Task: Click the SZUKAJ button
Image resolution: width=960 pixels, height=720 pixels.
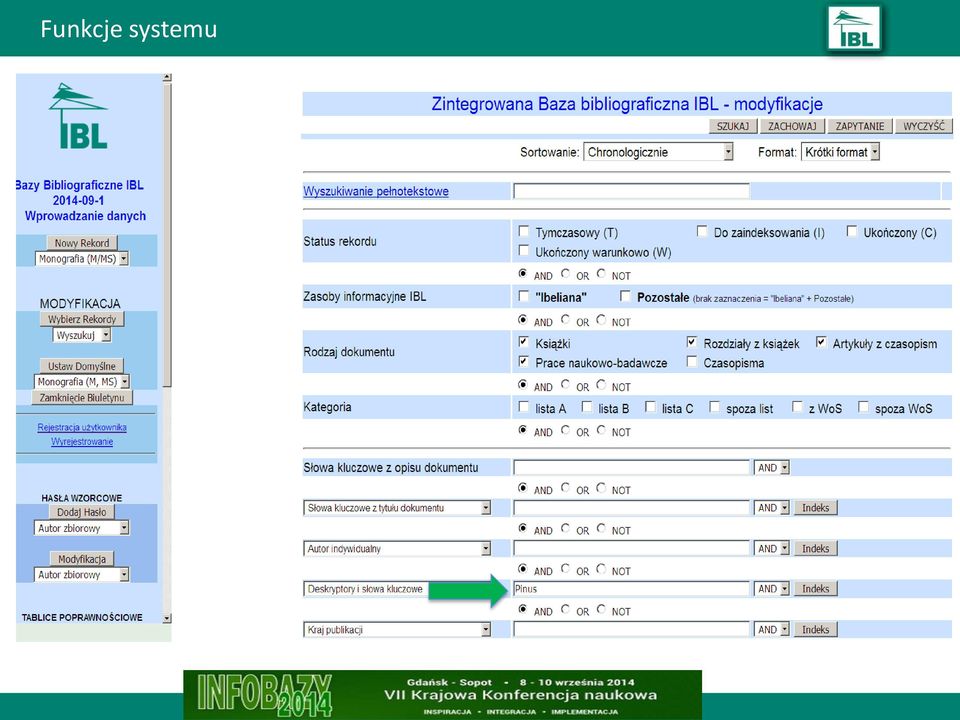Action: [733, 126]
